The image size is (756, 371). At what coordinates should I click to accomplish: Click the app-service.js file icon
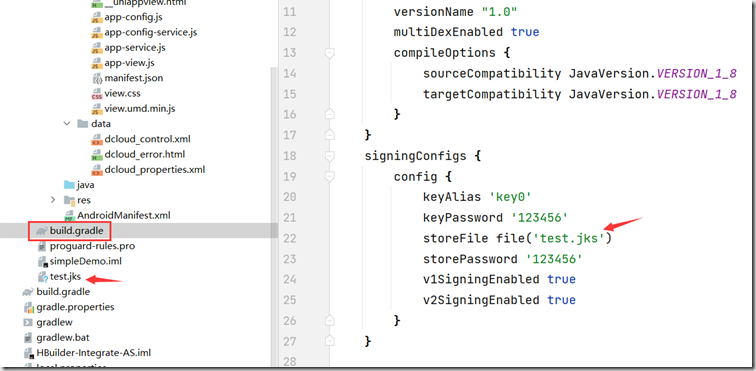[96, 48]
